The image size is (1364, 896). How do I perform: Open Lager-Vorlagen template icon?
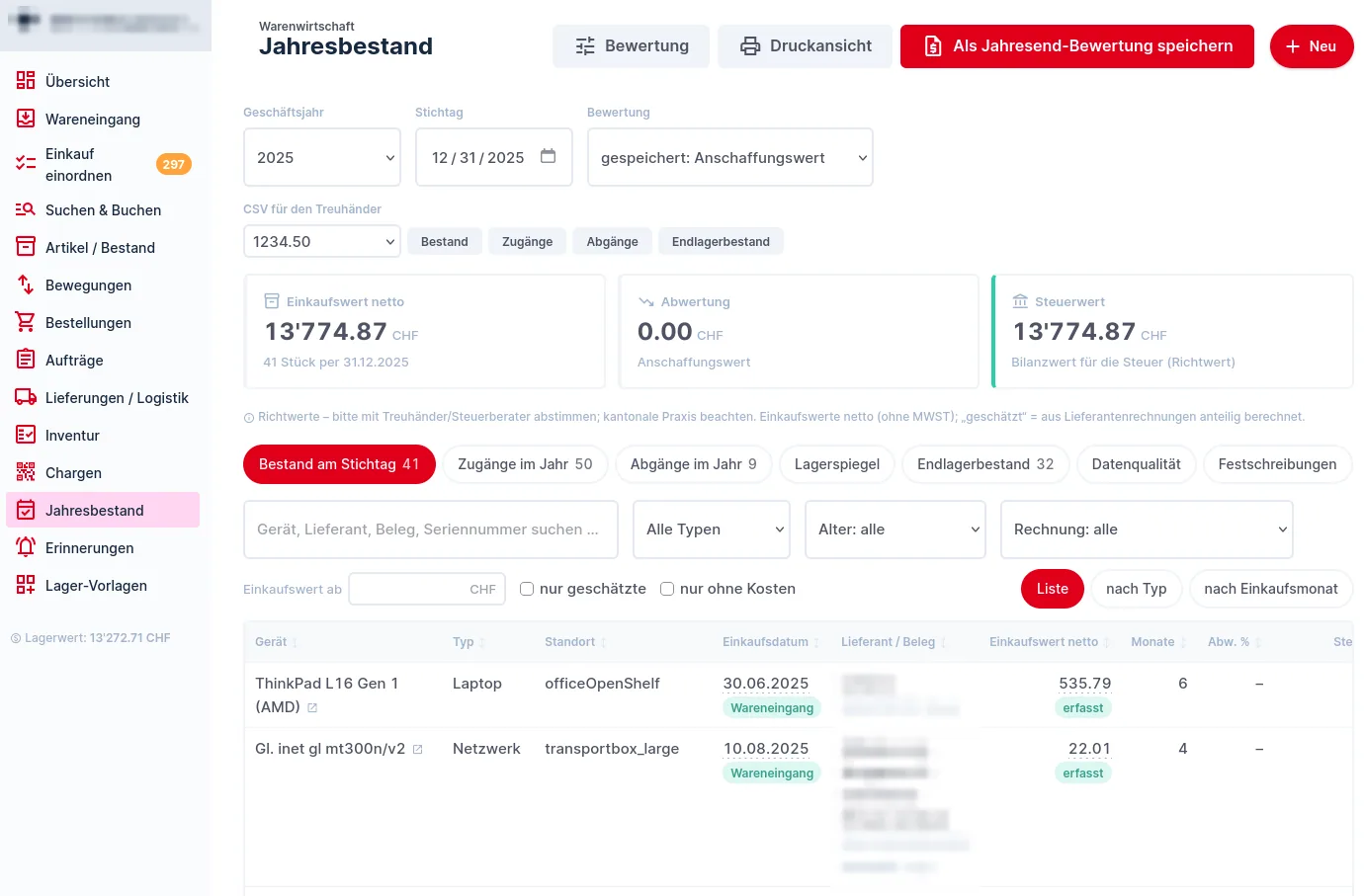[26, 585]
